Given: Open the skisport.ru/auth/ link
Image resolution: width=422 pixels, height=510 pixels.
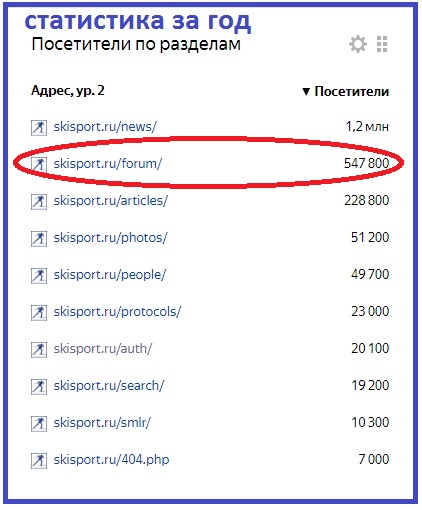Looking at the screenshot, I should (103, 349).
